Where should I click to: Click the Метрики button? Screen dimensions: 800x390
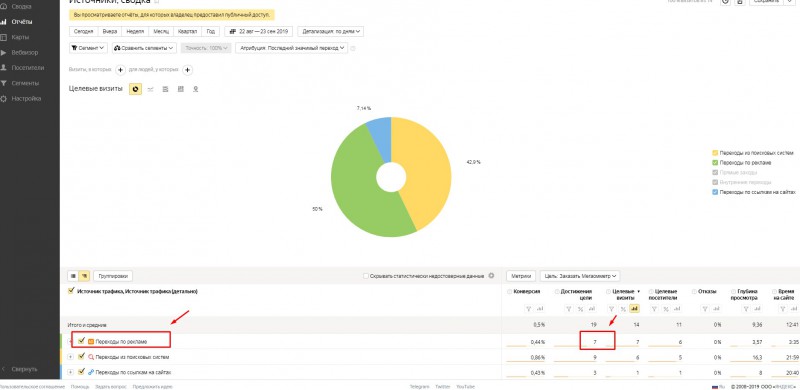521,276
